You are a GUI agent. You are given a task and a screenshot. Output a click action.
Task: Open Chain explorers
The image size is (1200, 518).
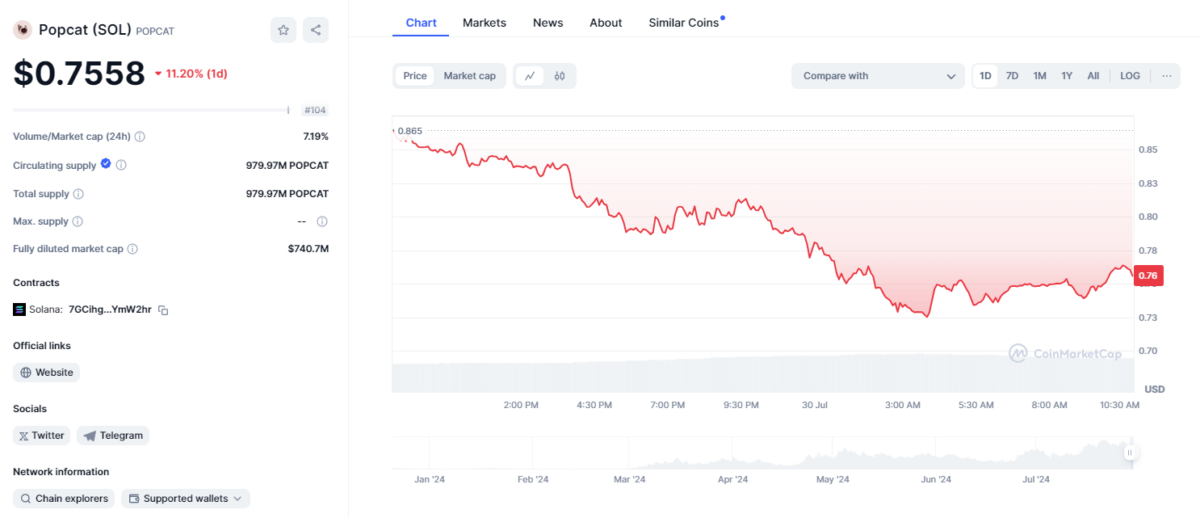click(64, 498)
